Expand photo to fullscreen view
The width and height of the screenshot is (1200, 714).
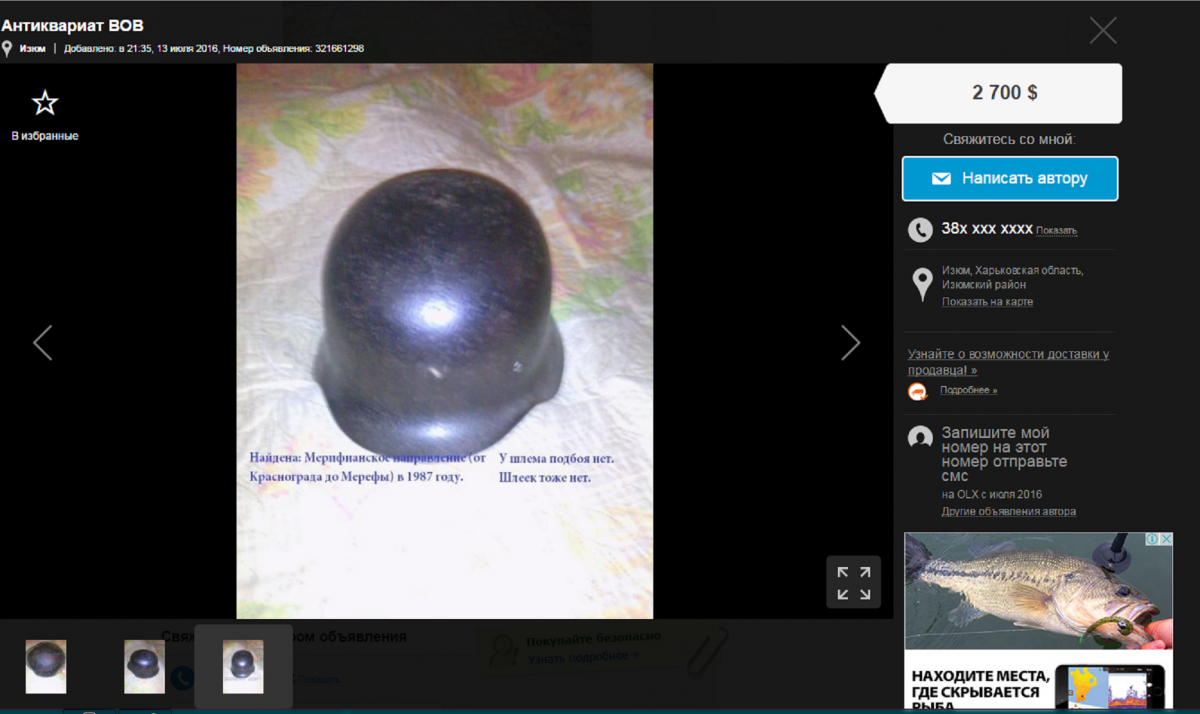tap(853, 582)
